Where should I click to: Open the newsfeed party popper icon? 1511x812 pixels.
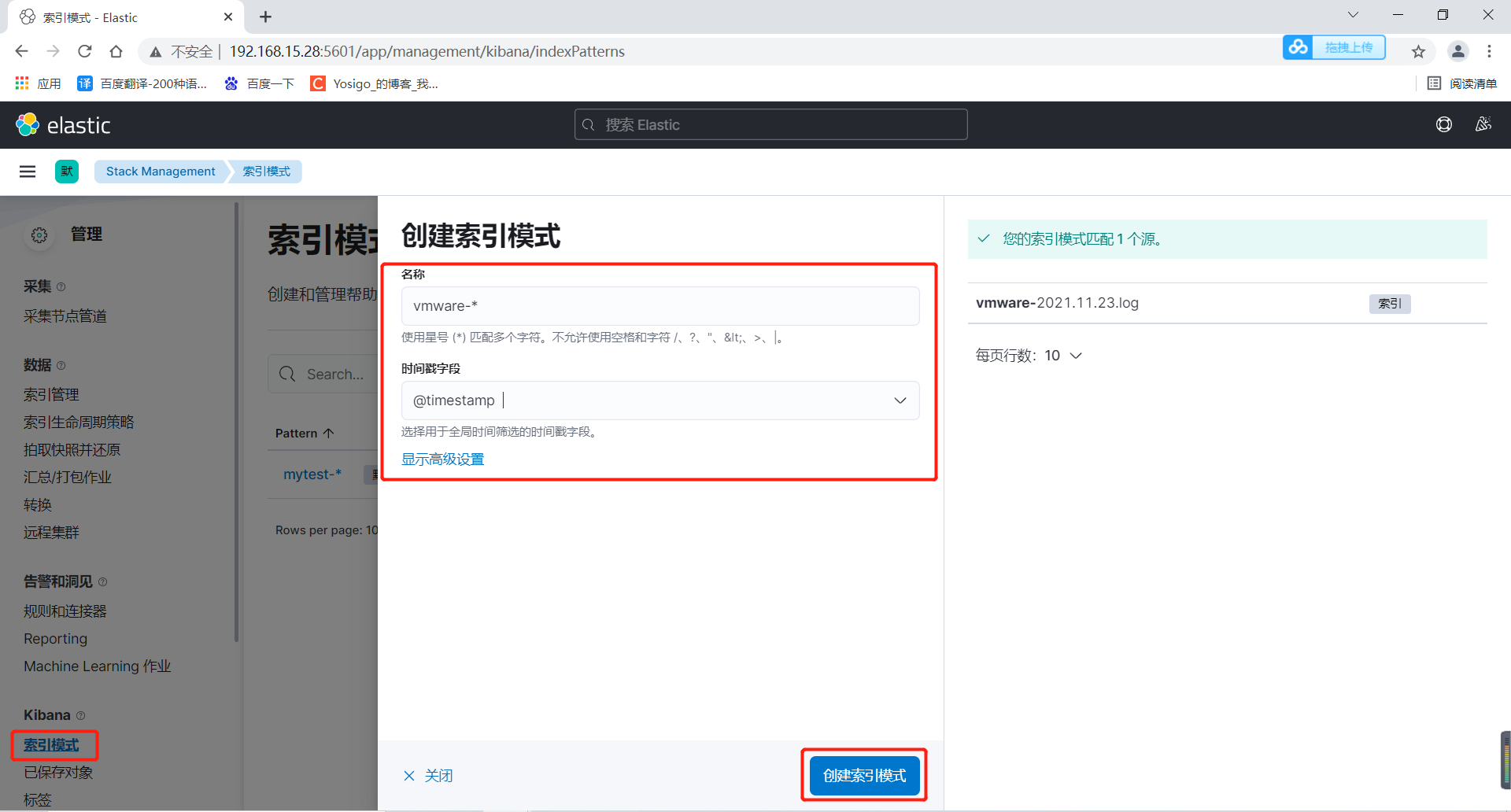tap(1483, 124)
